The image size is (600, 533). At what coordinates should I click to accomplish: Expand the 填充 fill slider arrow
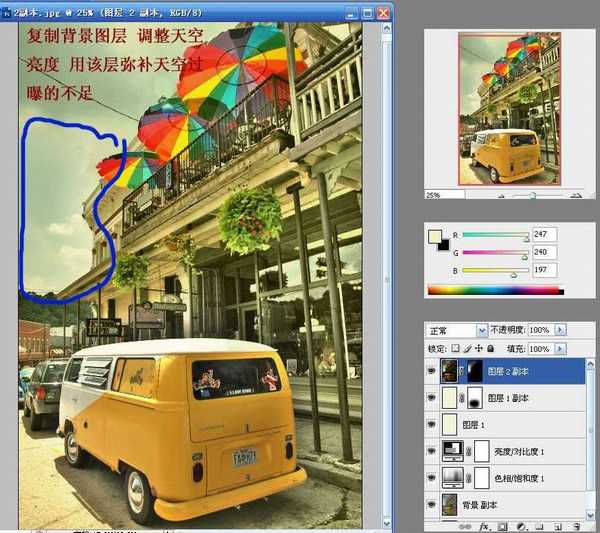click(560, 349)
